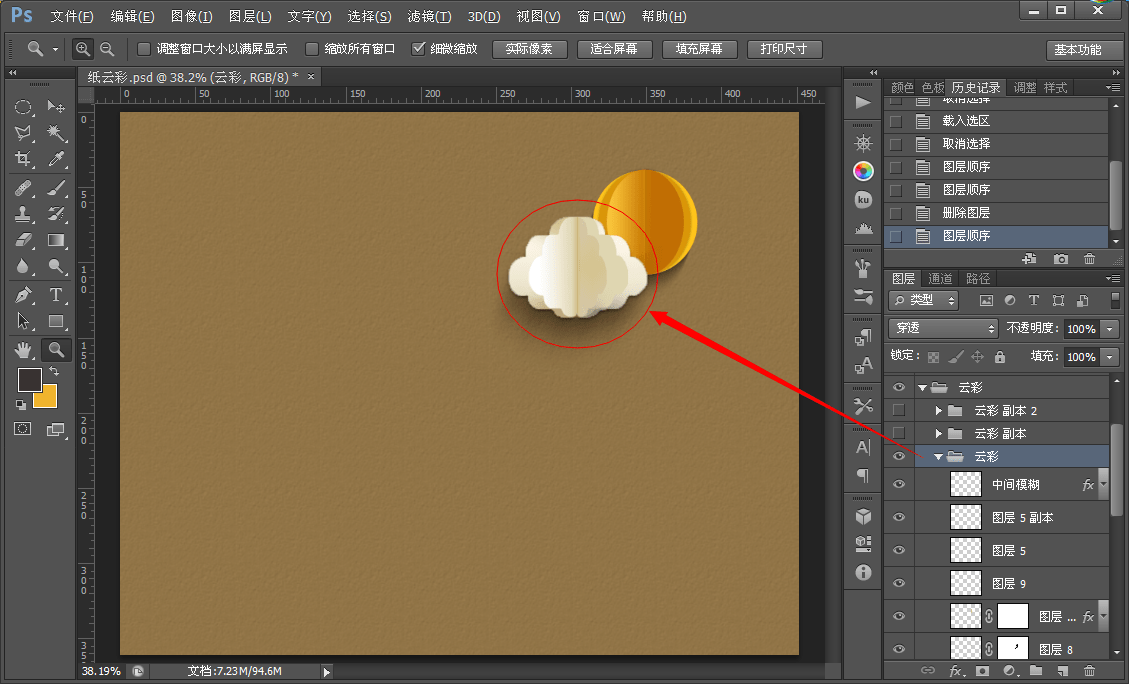Select the Horizontal Type tool

coord(55,294)
